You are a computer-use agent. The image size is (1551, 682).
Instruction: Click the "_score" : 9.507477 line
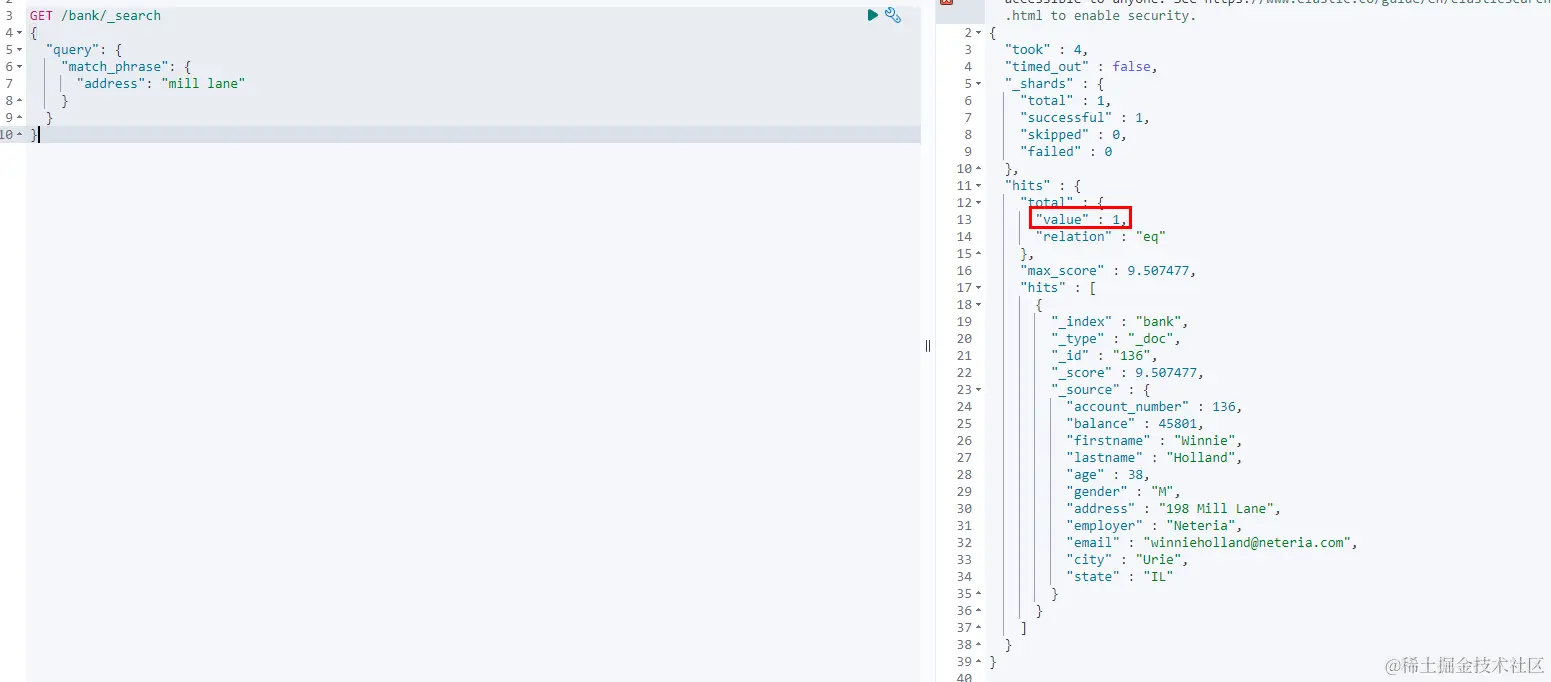click(1128, 373)
